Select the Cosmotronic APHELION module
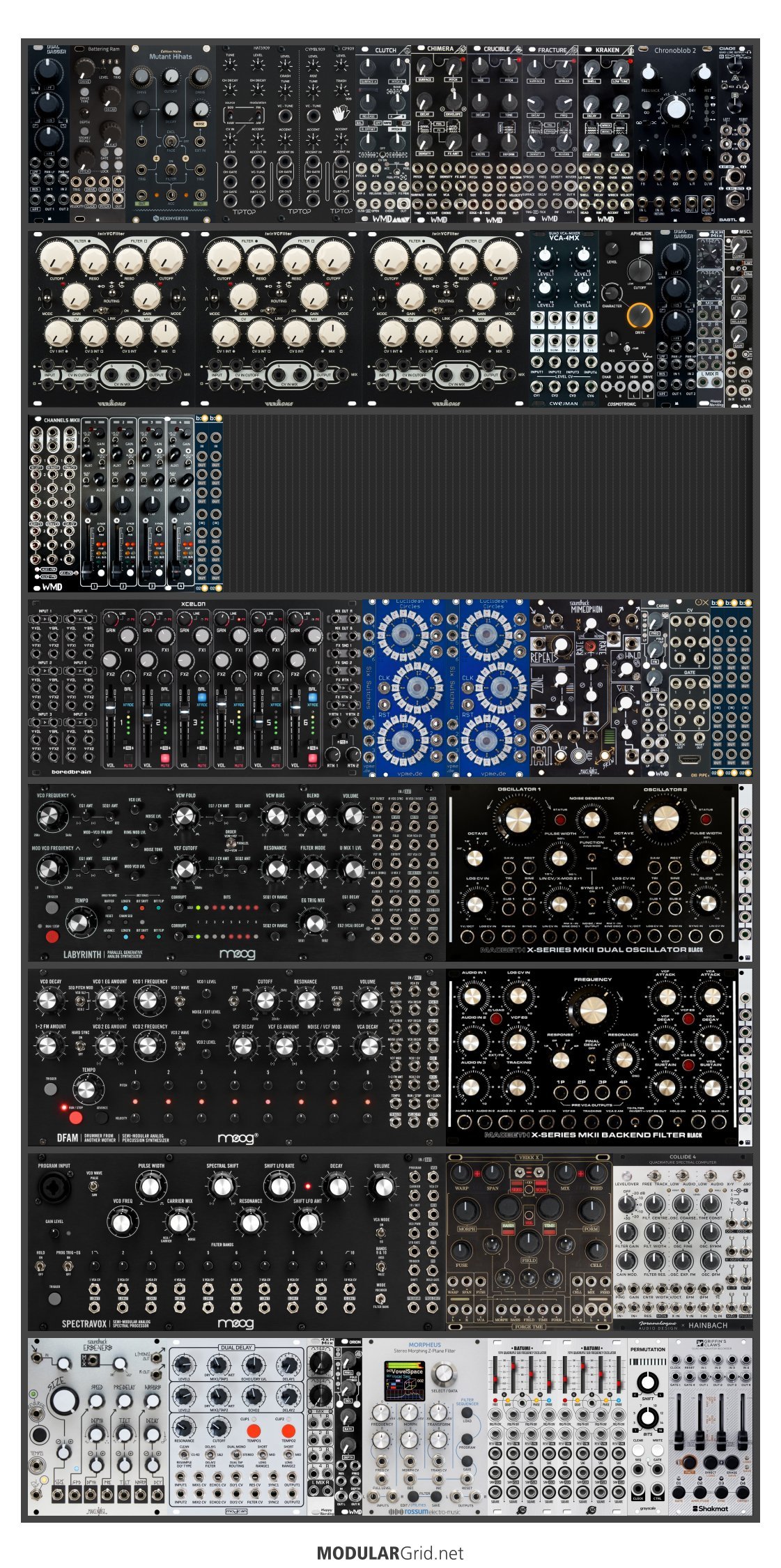This screenshot has height=1568, width=781. pos(626,318)
